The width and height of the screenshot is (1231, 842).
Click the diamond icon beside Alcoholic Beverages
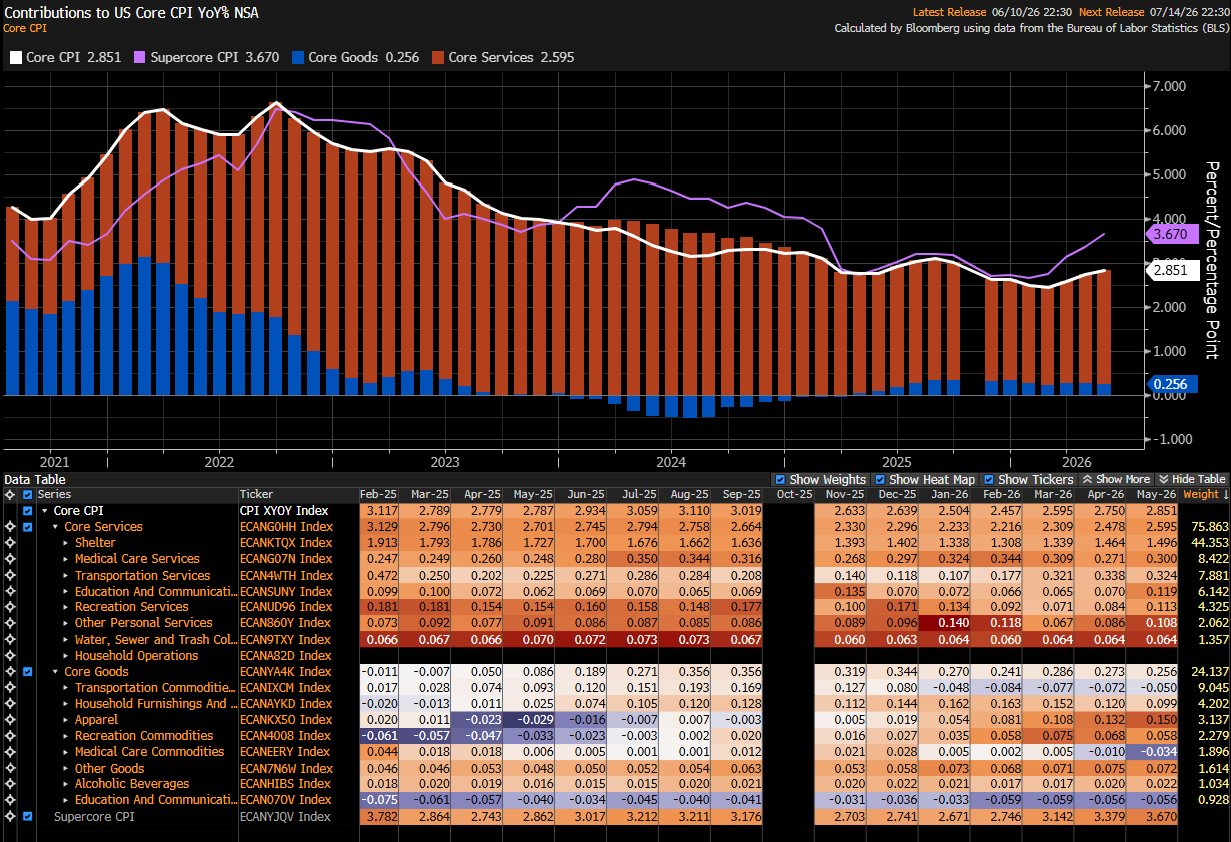pos(11,784)
